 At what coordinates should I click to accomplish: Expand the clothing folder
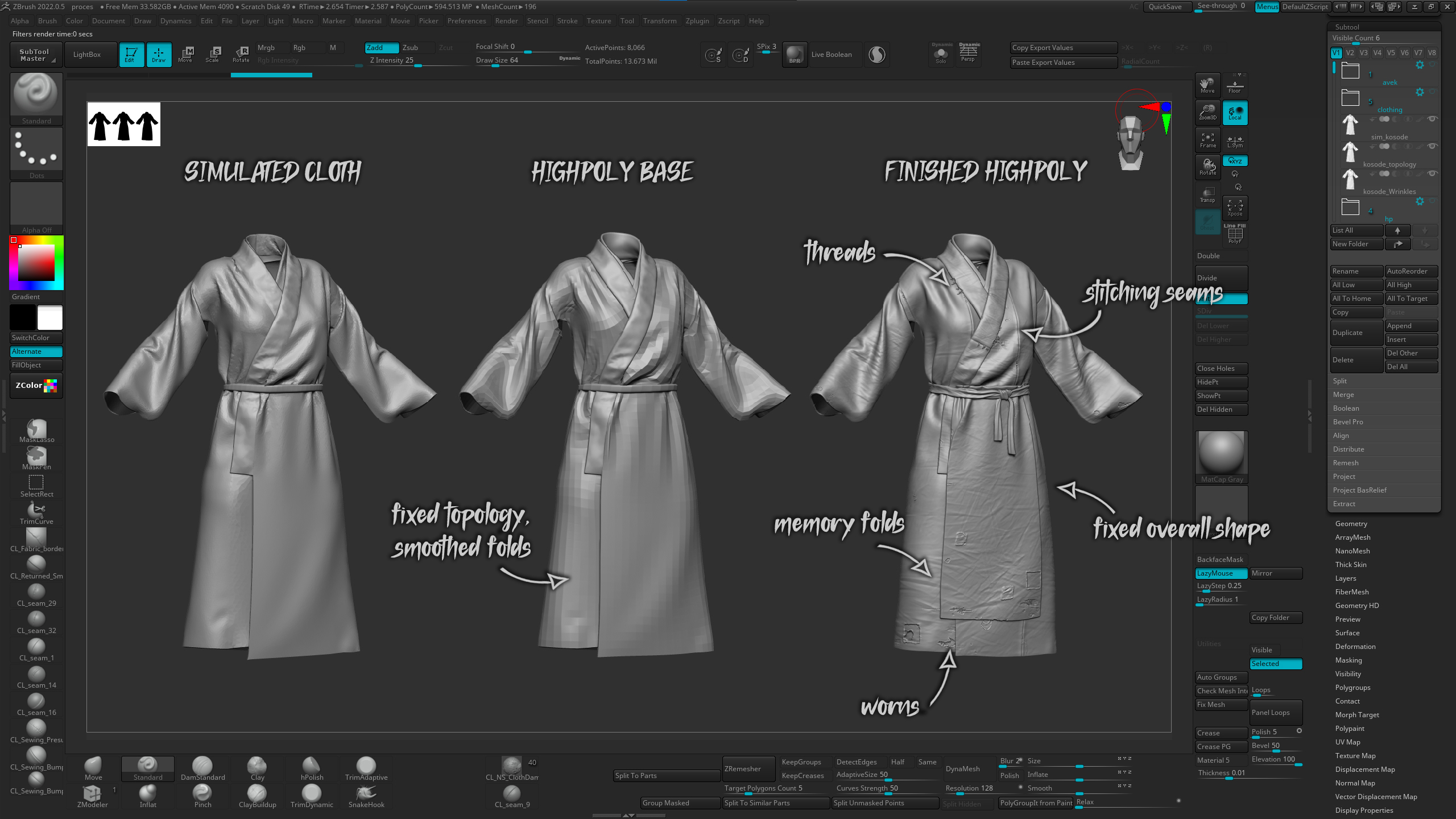(x=1350, y=97)
